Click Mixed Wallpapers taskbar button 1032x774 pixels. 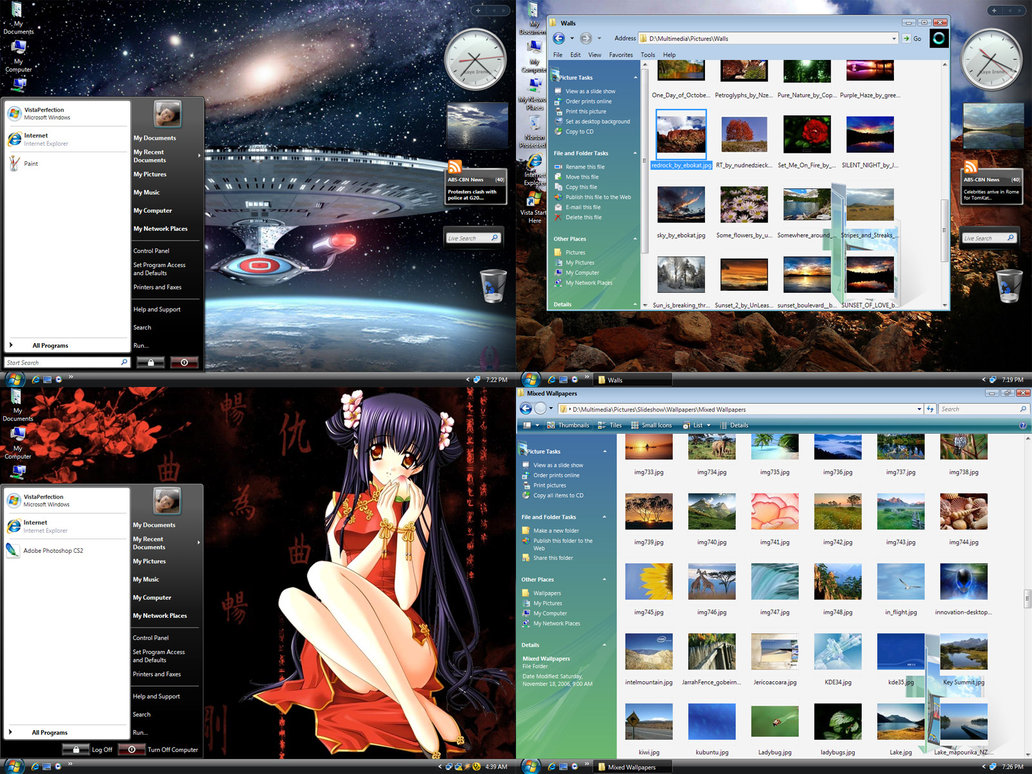(632, 767)
